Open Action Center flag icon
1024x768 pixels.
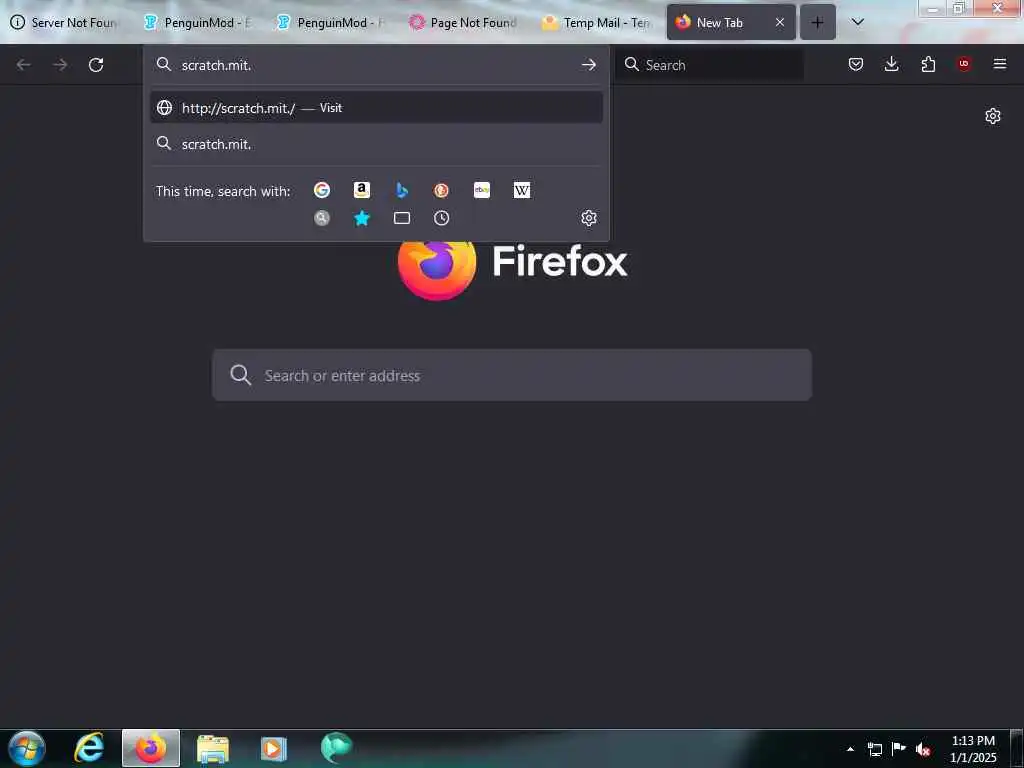(899, 748)
